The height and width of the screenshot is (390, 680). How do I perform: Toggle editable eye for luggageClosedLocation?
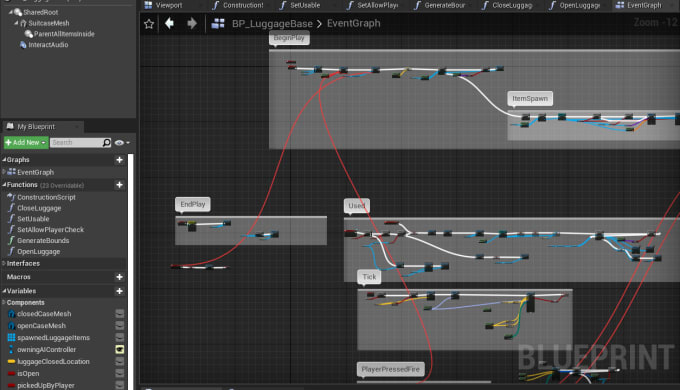[120, 361]
